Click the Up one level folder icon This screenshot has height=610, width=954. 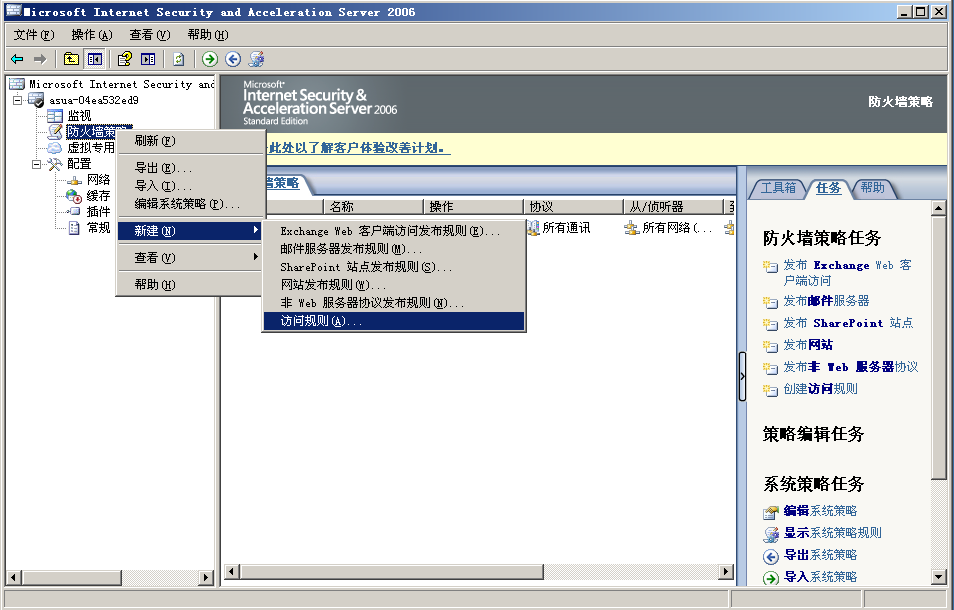click(x=71, y=59)
